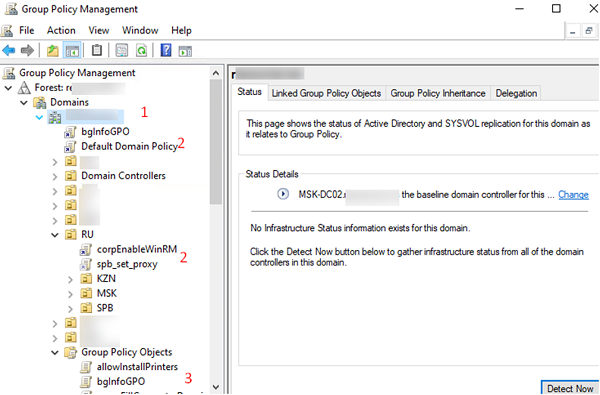Click the SPB OU folder icon
This screenshot has width=600, height=395.
pyautogui.click(x=86, y=308)
